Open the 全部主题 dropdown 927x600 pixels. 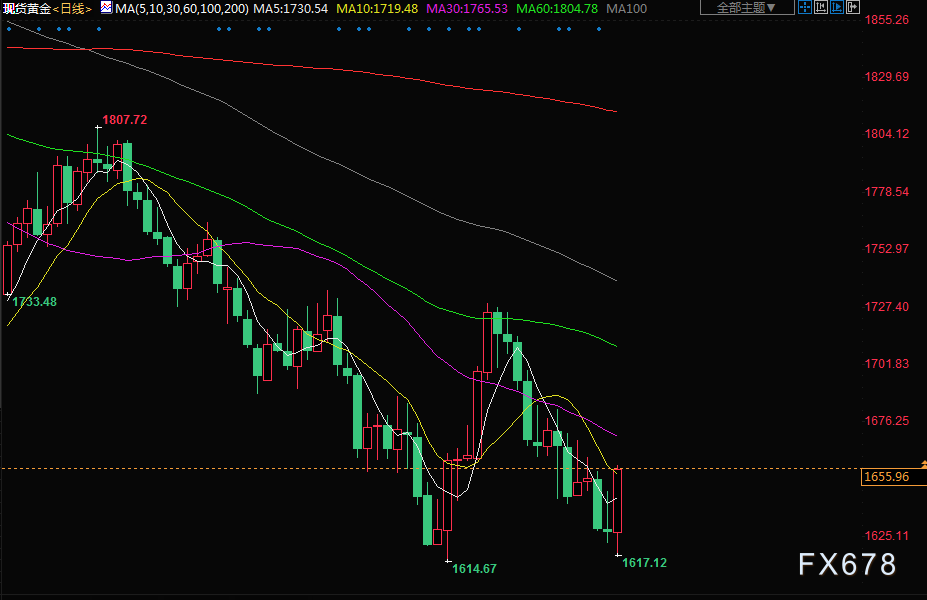coord(747,8)
